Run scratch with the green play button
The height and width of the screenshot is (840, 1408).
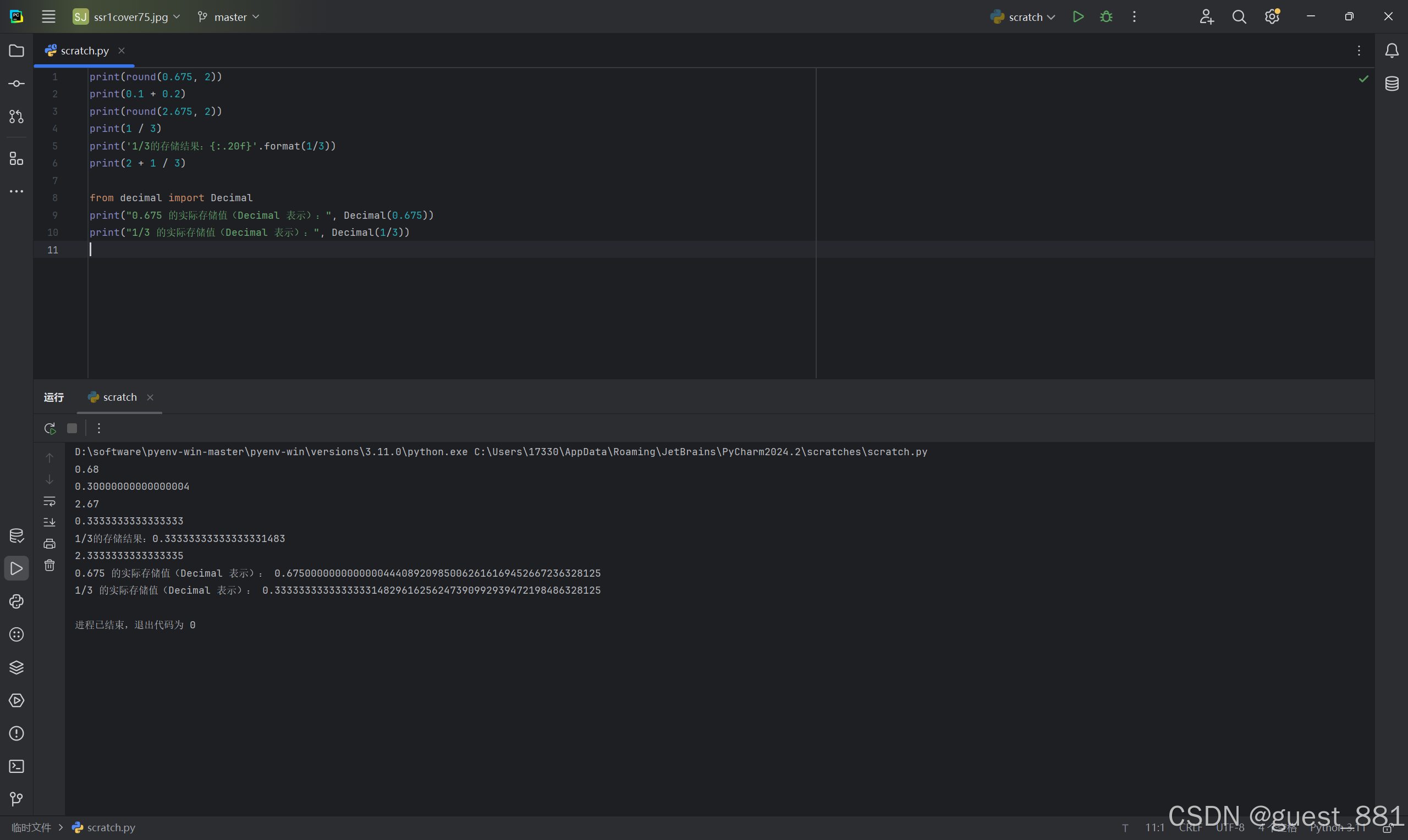(x=1078, y=17)
